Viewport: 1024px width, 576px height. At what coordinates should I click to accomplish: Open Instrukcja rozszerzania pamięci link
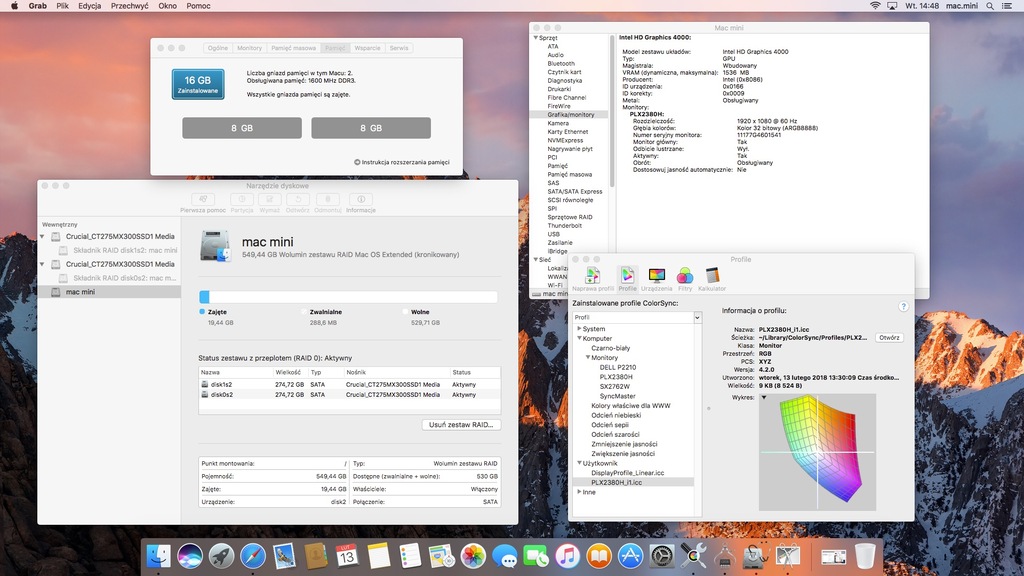(402, 162)
